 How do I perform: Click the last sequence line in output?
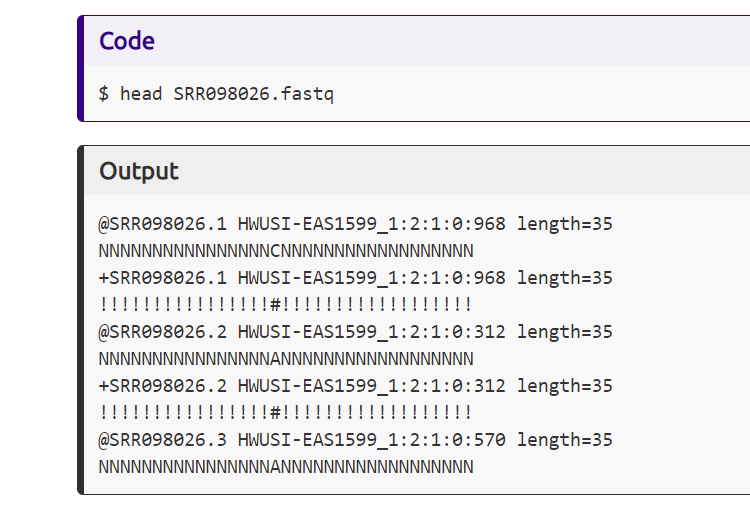pos(286,466)
